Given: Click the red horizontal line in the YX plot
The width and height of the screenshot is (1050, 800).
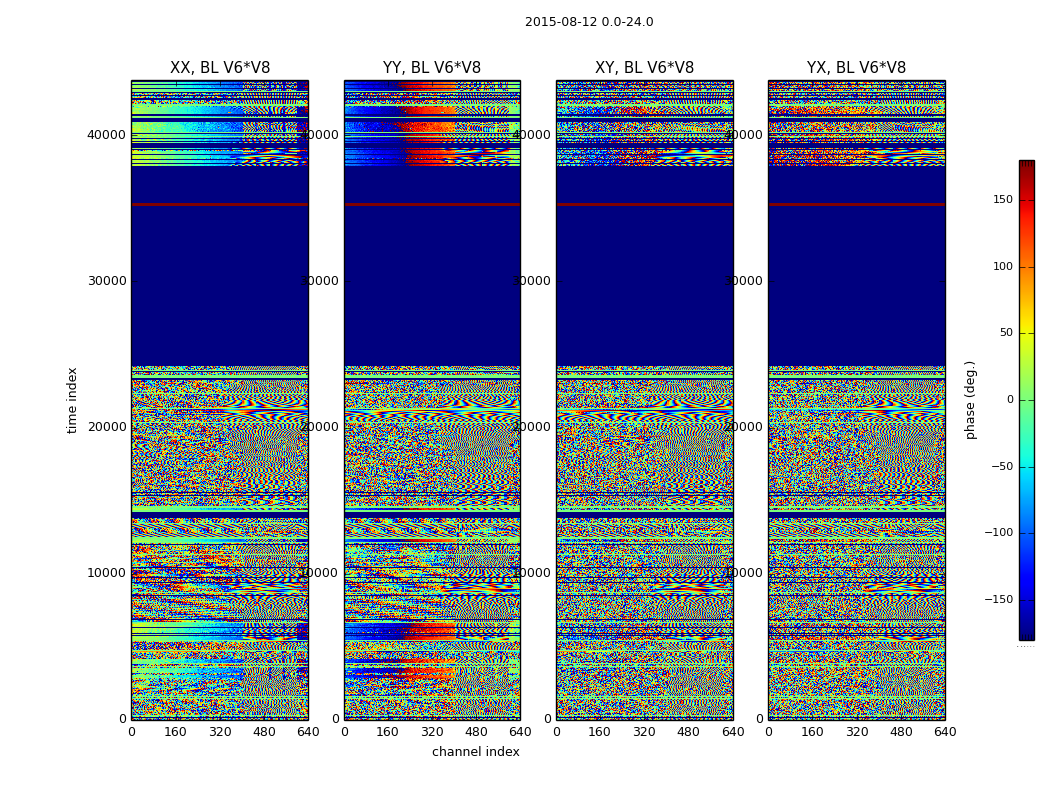Looking at the screenshot, I should point(856,204).
